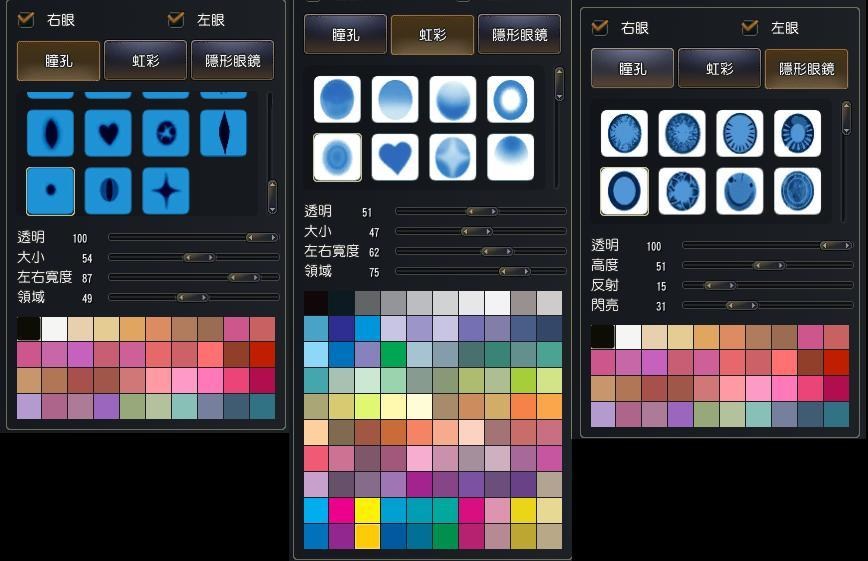Pick the soft concentric glow iris pattern
This screenshot has height=561, width=868.
[337, 157]
